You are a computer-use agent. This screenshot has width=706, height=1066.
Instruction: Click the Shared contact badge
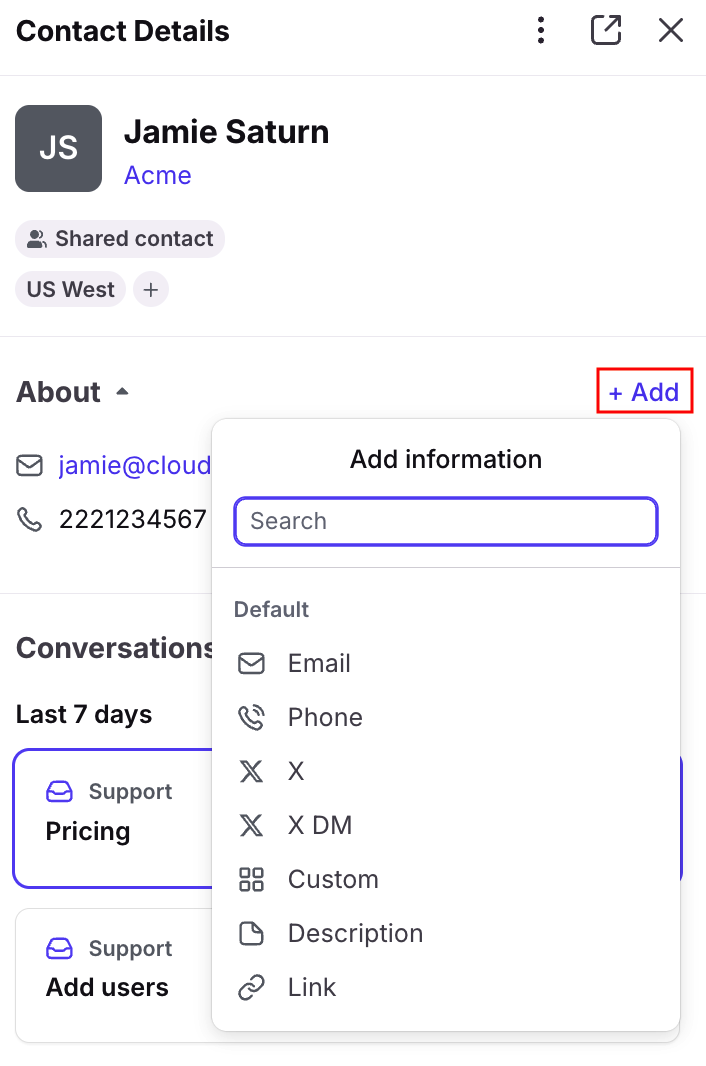[120, 239]
